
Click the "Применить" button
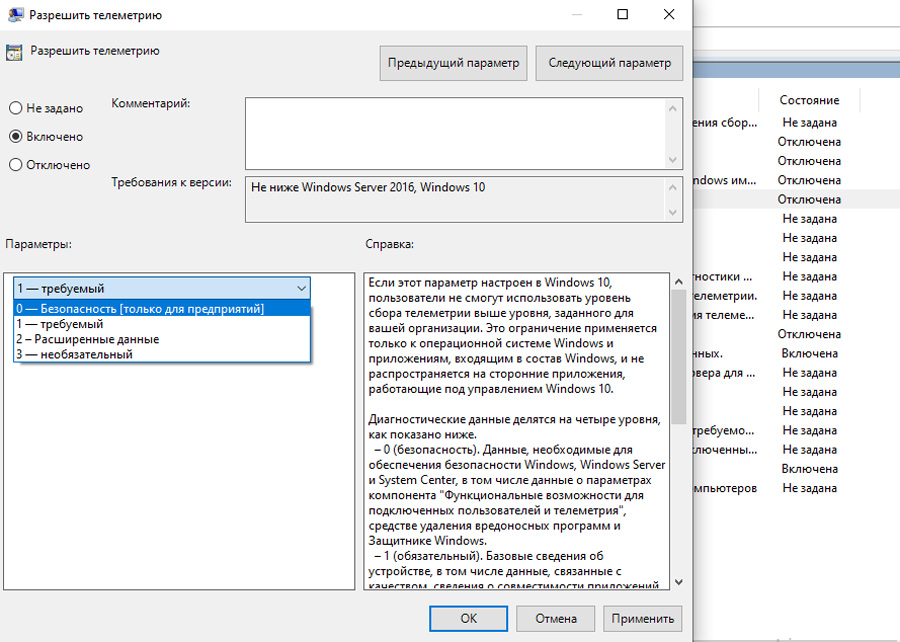[643, 618]
